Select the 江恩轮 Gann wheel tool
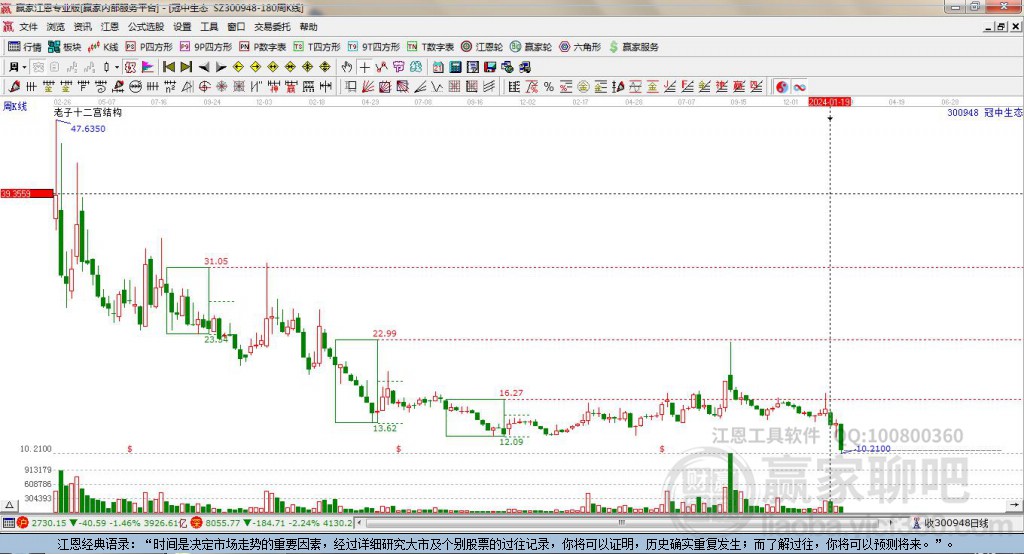 coord(482,47)
